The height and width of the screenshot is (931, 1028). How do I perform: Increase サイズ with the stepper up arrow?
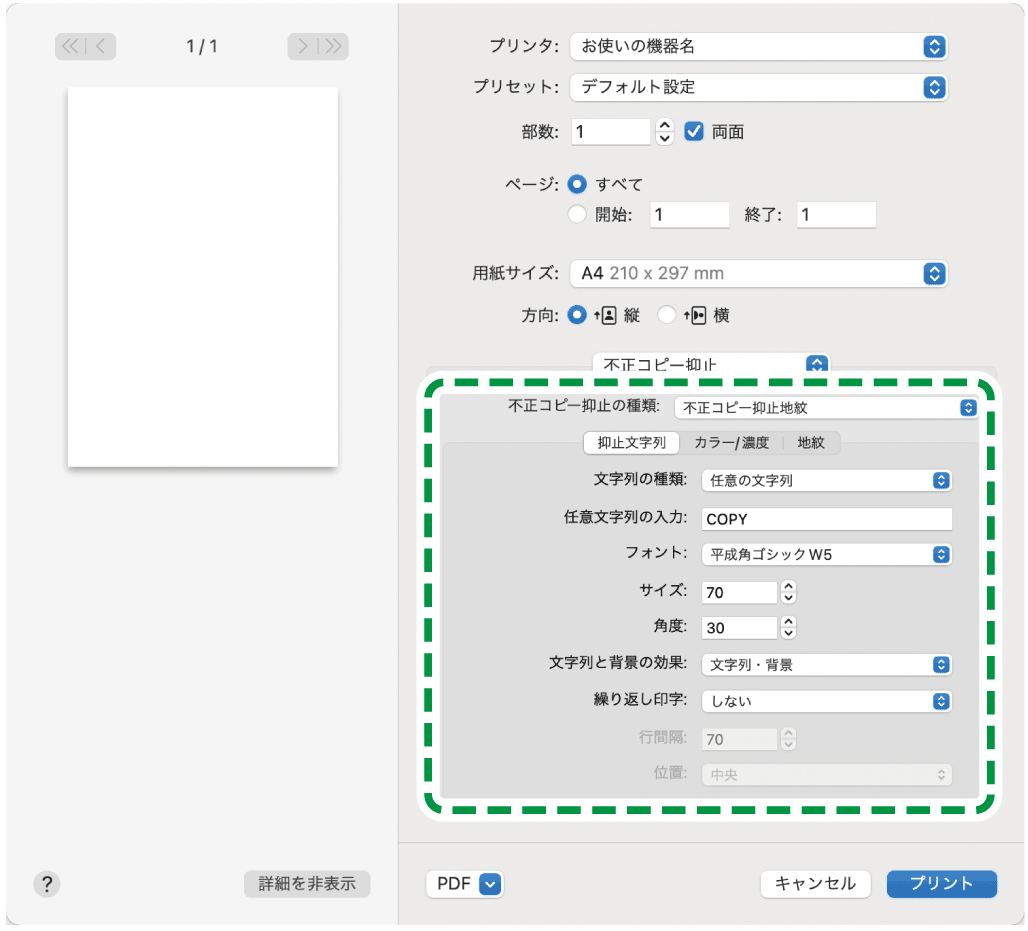click(x=788, y=587)
